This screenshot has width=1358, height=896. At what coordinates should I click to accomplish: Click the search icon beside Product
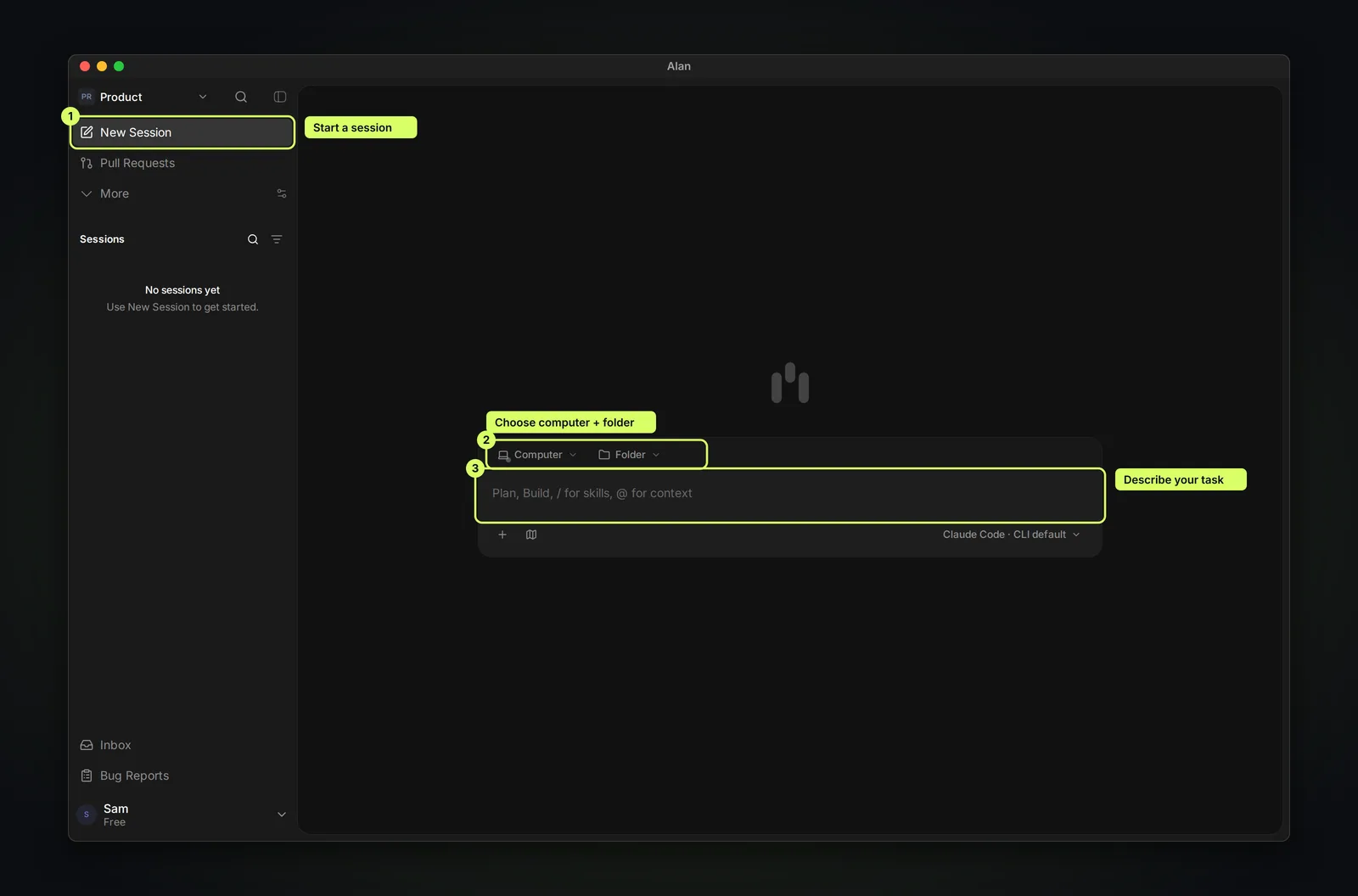(x=241, y=97)
